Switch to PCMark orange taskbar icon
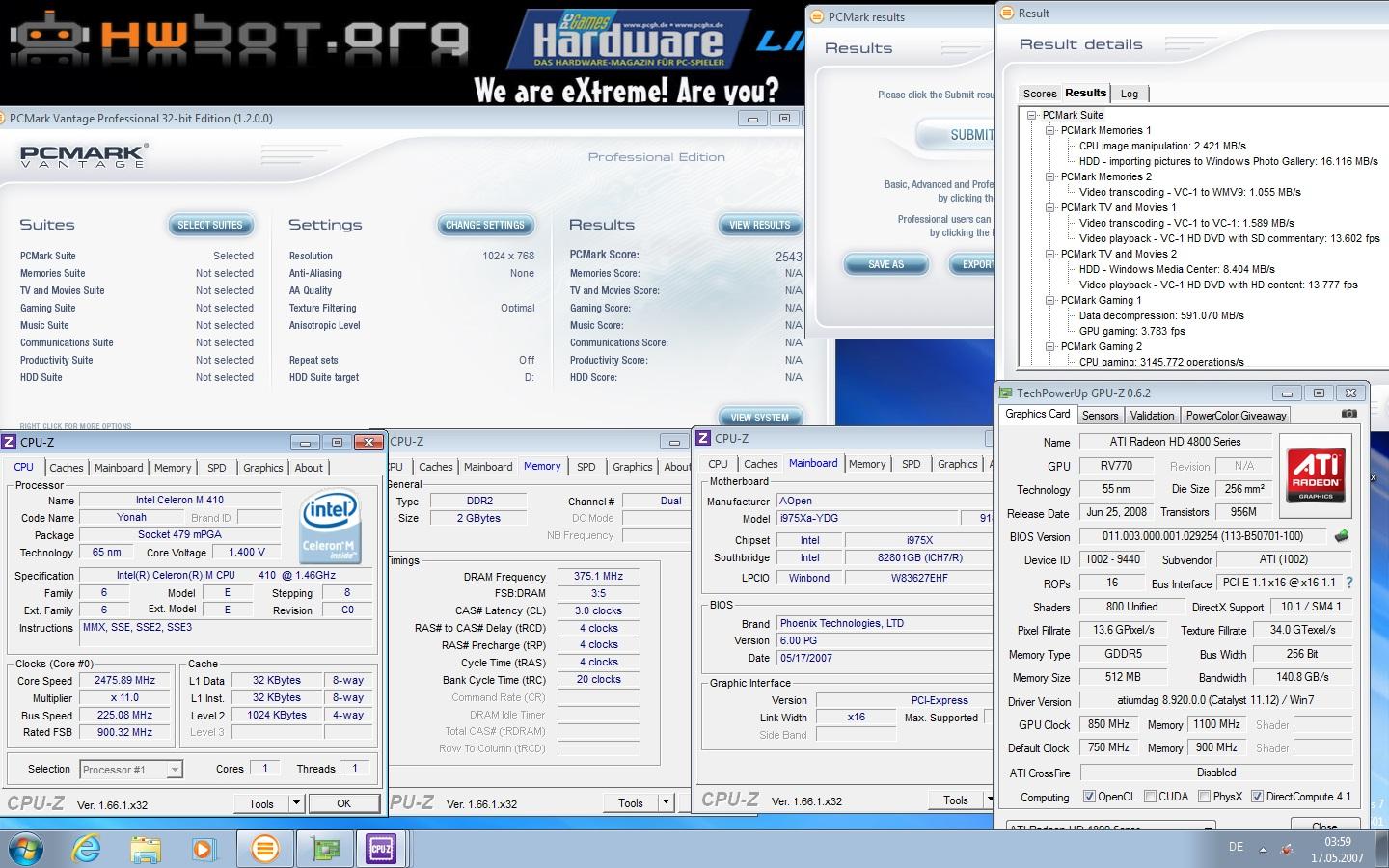Viewport: 1389px width, 868px height. 264,849
